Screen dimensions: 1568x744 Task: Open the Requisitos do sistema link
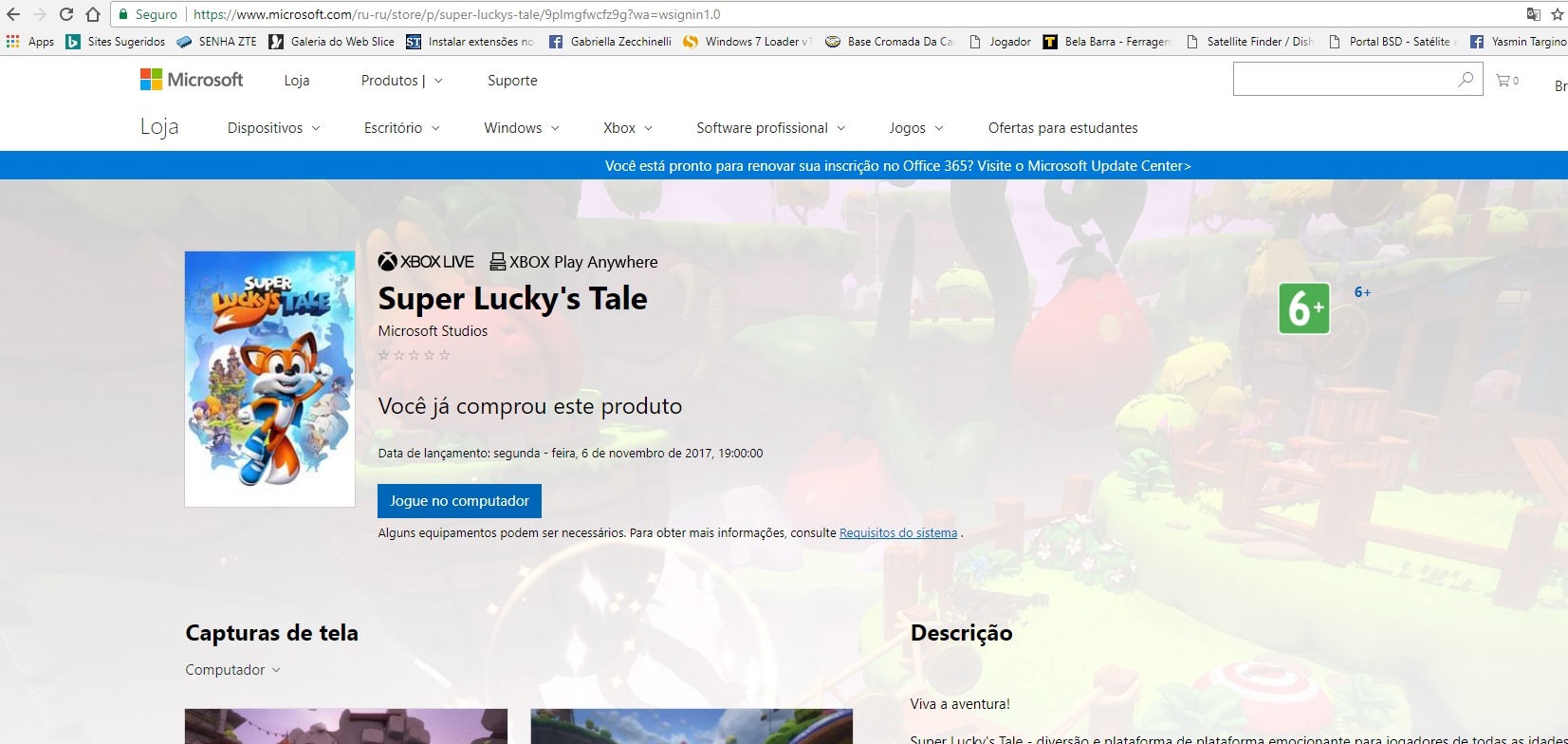tap(898, 533)
